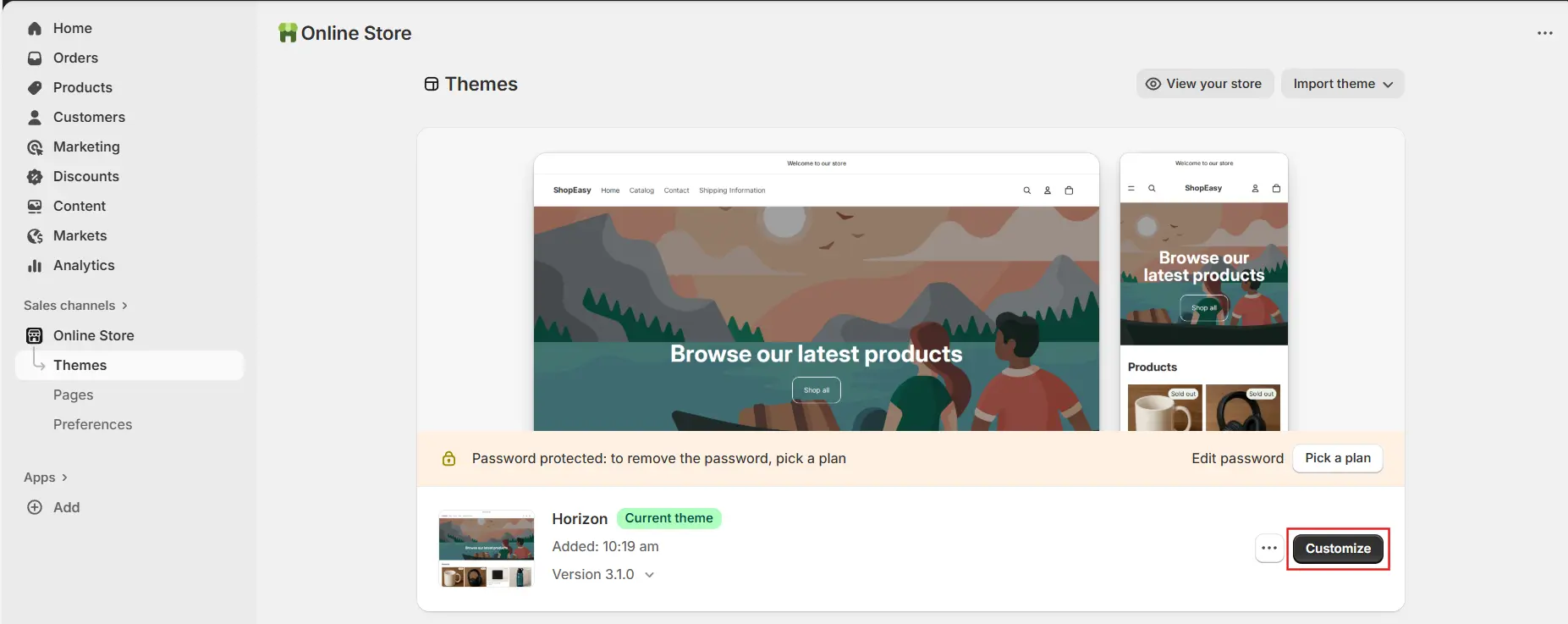Click the mobile theme preview image
Viewport: 1568px width, 624px height.
(x=1203, y=292)
